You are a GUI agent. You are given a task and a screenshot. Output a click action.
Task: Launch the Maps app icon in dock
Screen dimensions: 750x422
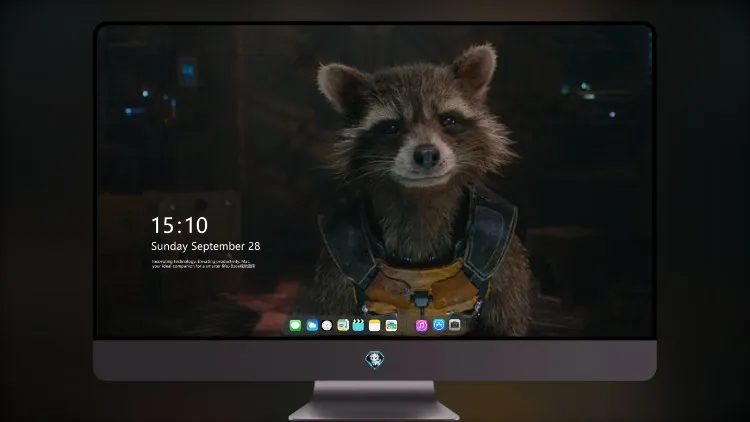pyautogui.click(x=343, y=326)
